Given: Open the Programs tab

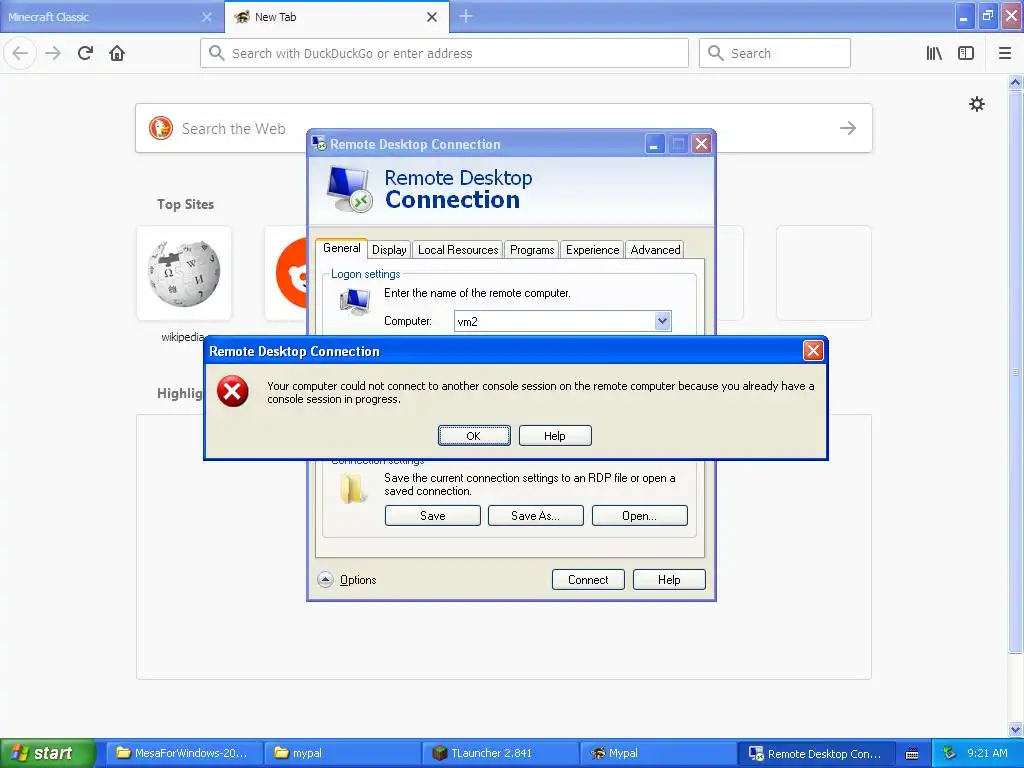Looking at the screenshot, I should coord(532,249).
